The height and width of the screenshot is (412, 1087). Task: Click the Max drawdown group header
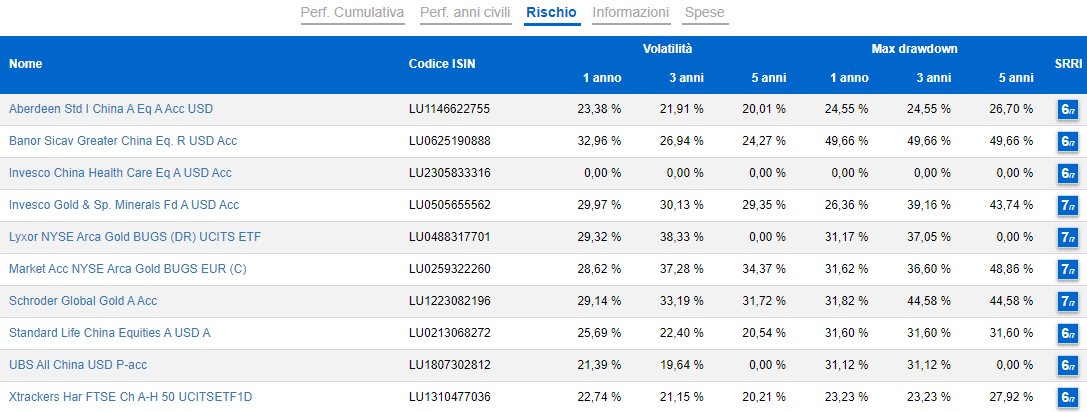click(914, 49)
